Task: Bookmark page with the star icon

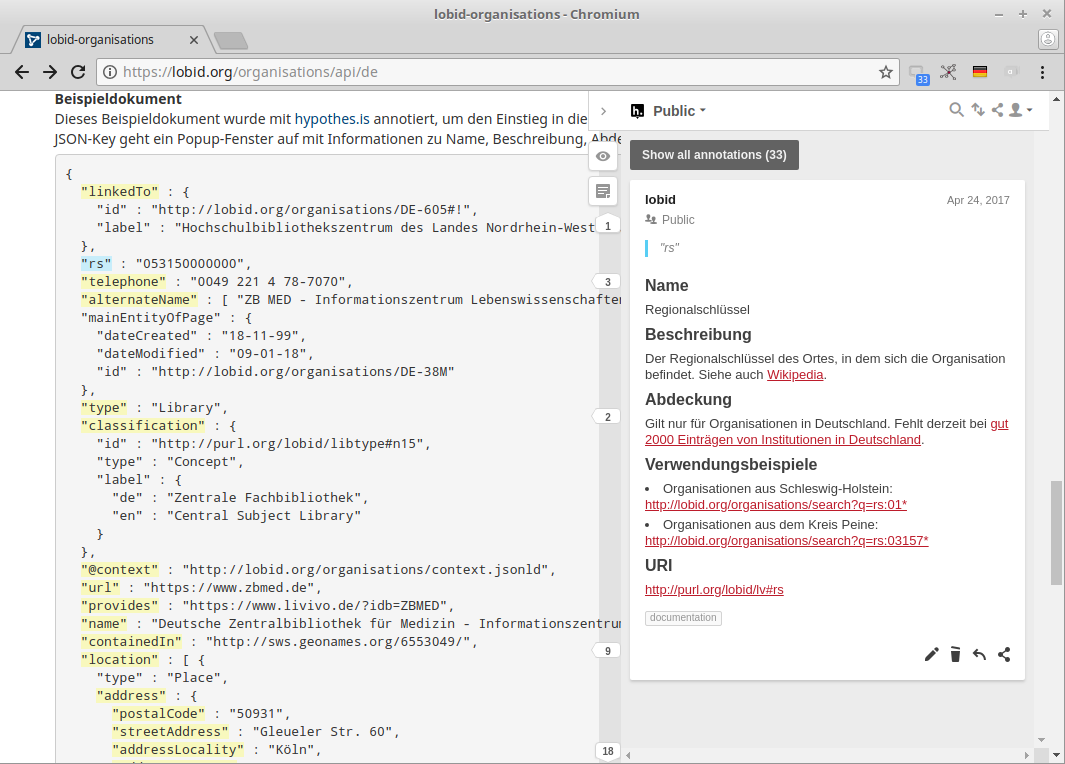Action: [885, 72]
